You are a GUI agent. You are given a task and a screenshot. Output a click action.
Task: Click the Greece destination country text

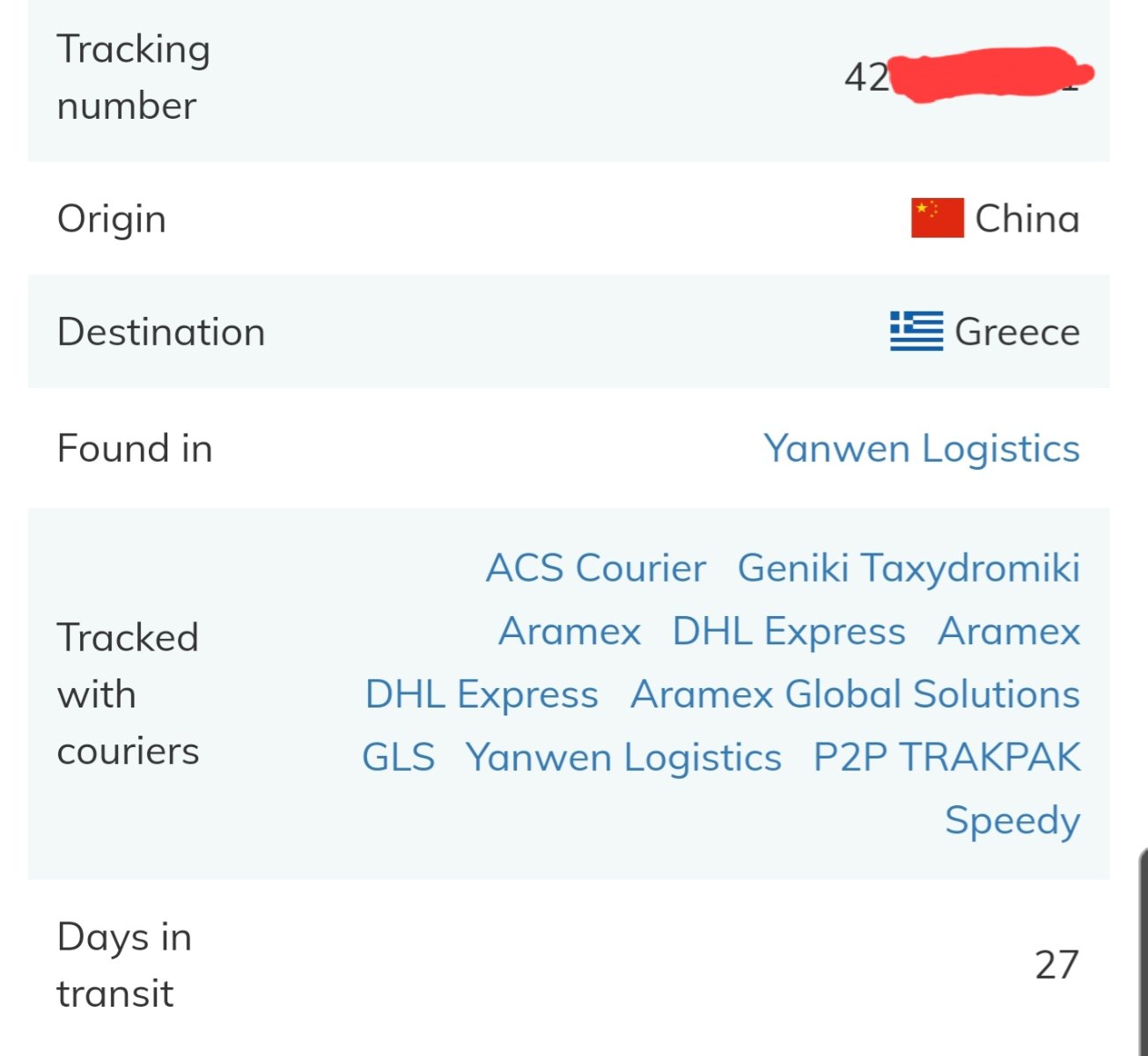pos(1018,332)
